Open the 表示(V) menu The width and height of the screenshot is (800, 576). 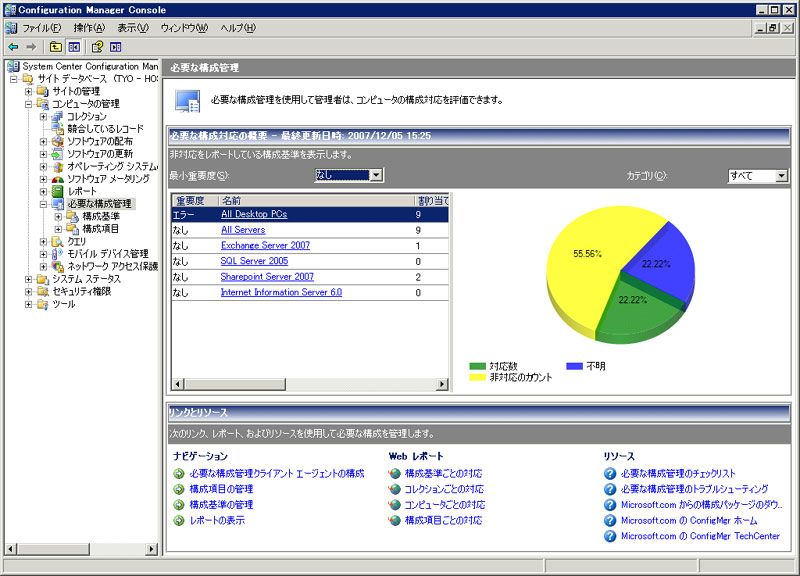[133, 28]
